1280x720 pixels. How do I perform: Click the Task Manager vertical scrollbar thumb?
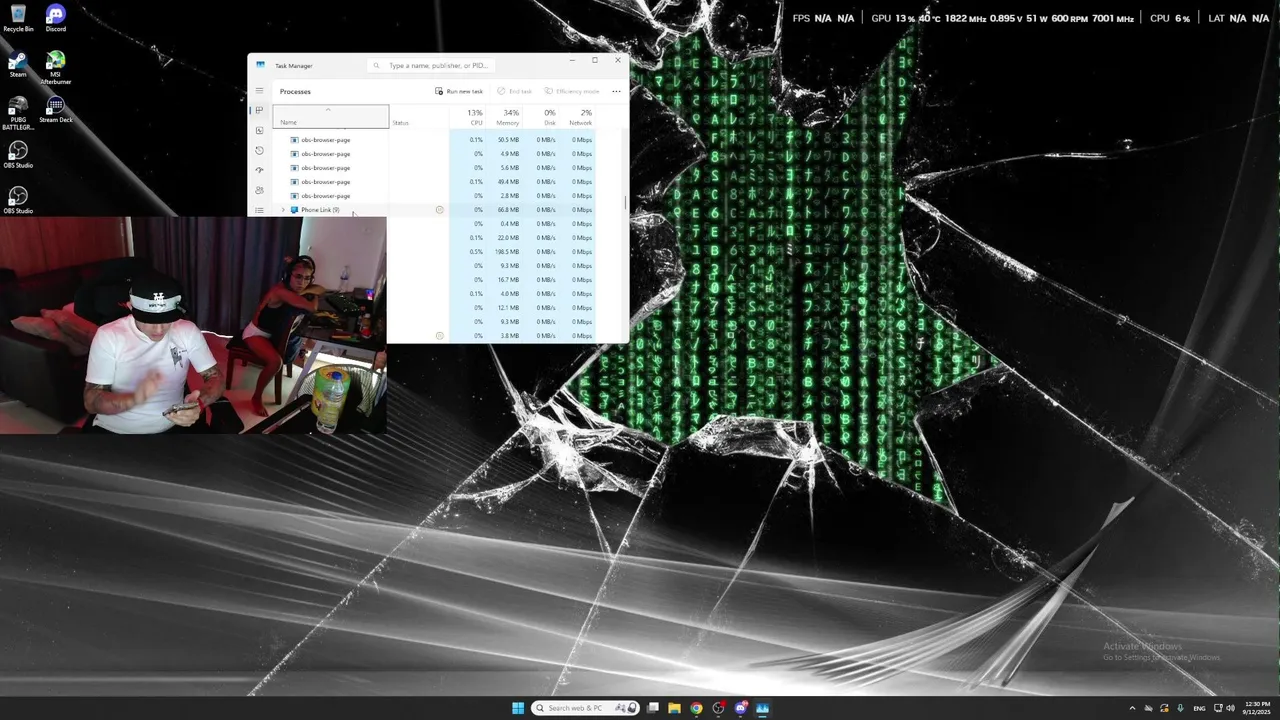[625, 203]
